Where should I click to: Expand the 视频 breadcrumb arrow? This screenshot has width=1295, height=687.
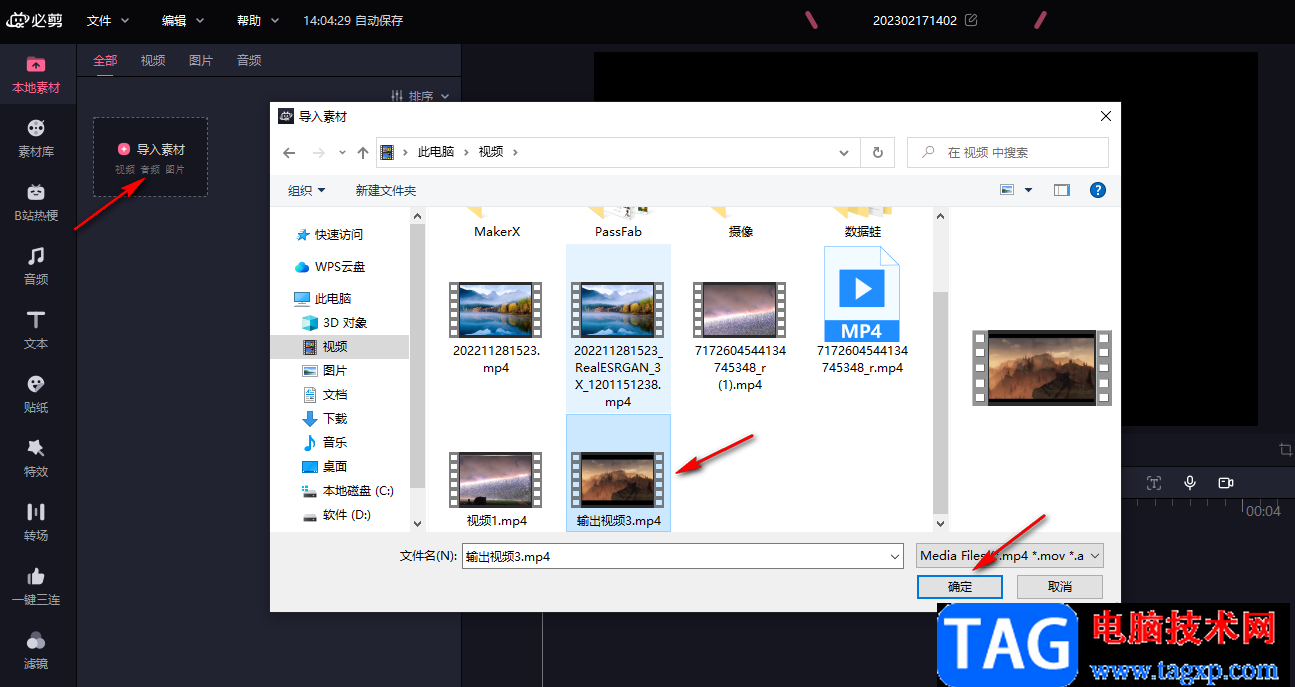(x=515, y=152)
